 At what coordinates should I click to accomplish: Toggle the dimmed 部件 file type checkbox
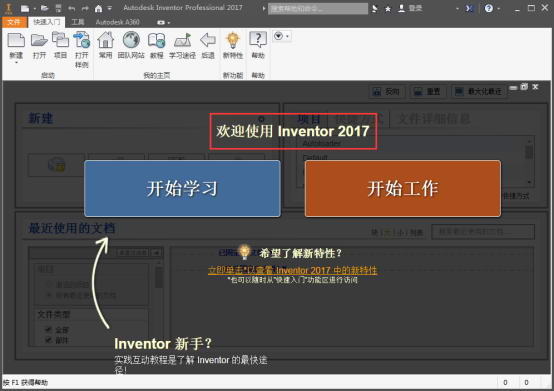coord(48,340)
